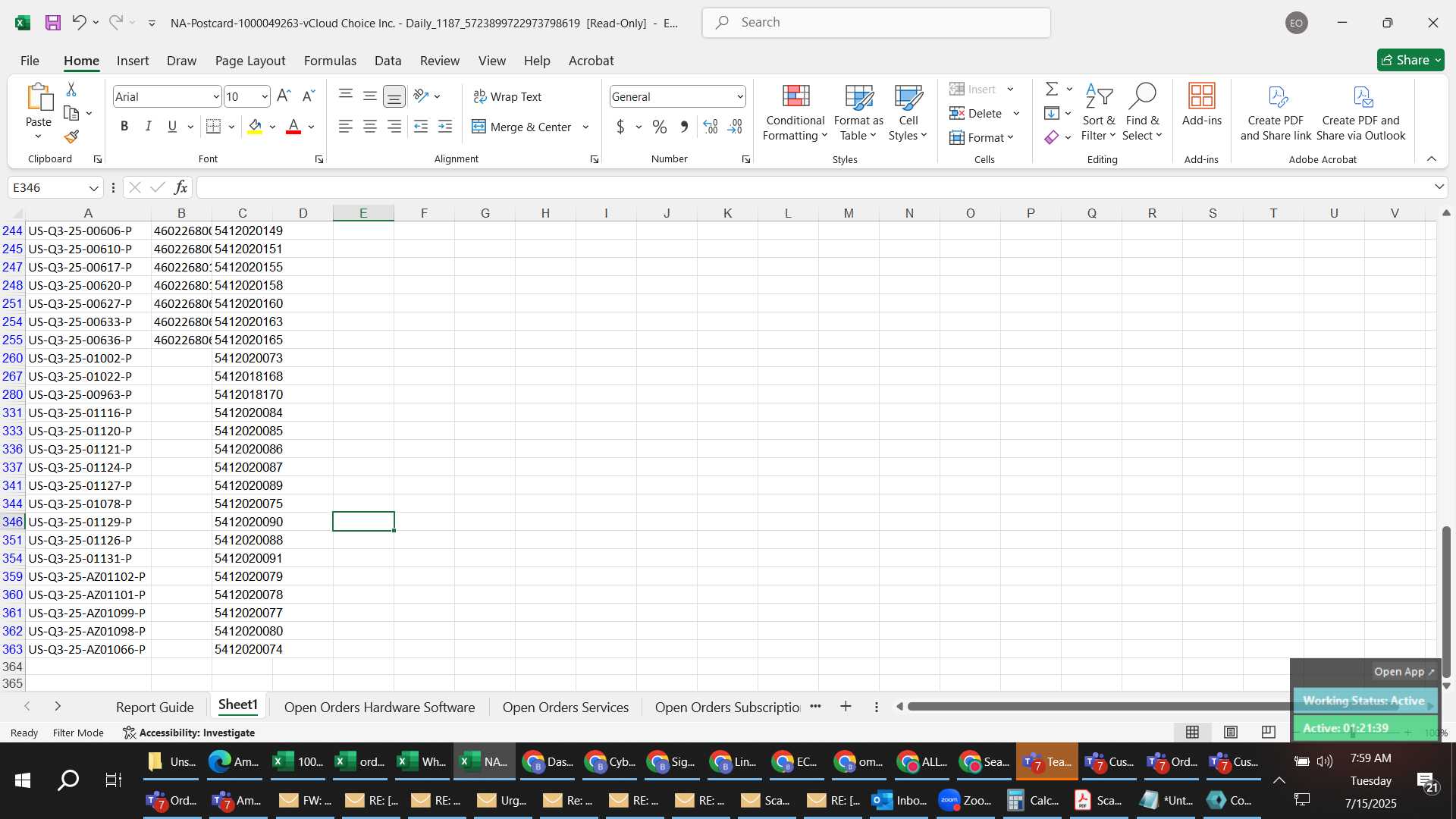
Task: Toggle Bottom Align vertical alignment
Action: click(x=394, y=96)
